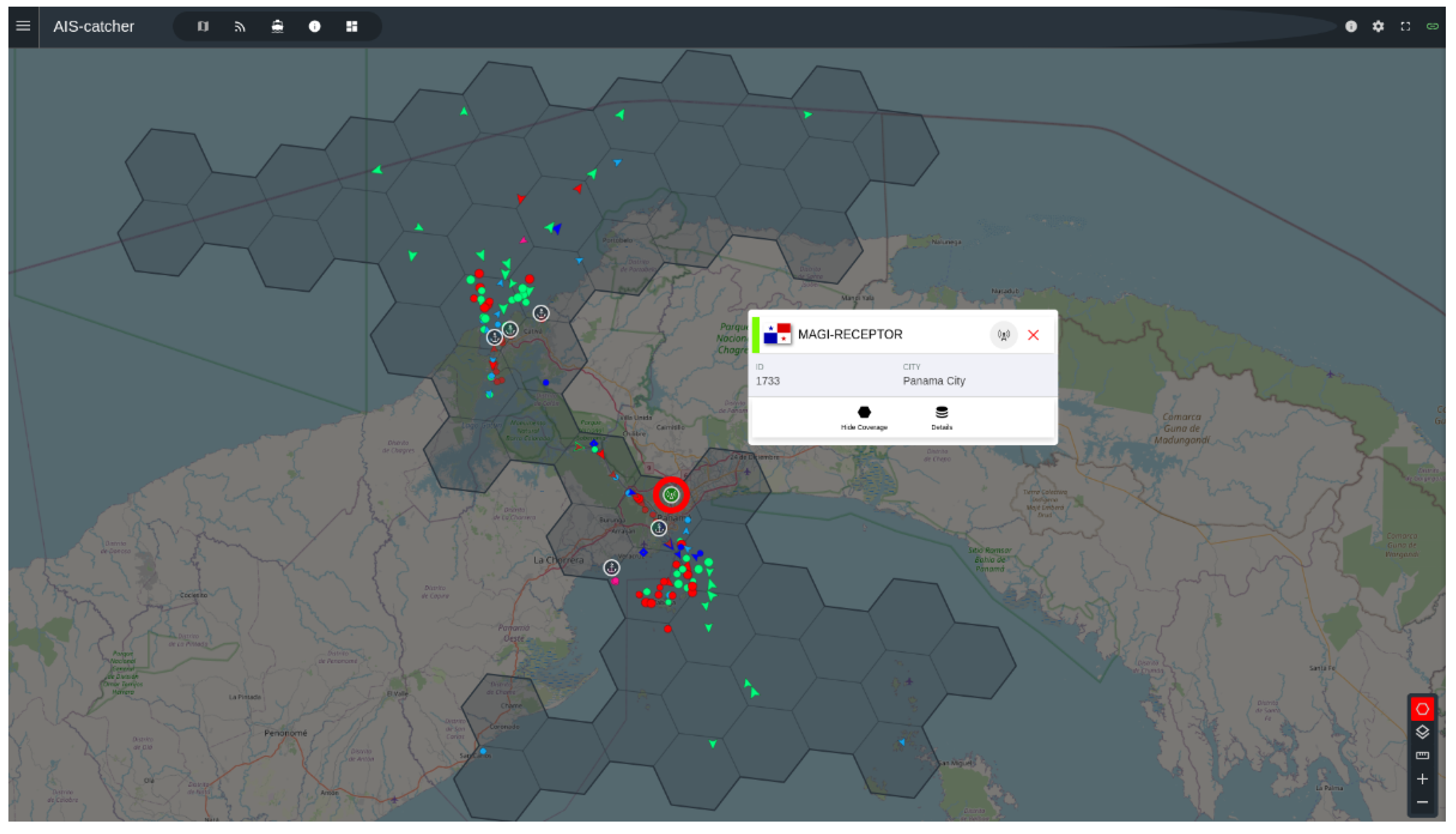1456x834 pixels.
Task: Expand the map layers selector
Action: tap(1422, 732)
